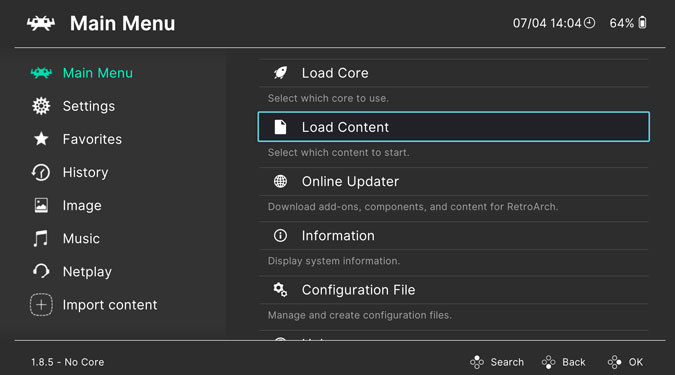Click the Image picture icon
Image resolution: width=675 pixels, height=375 pixels.
click(x=41, y=205)
